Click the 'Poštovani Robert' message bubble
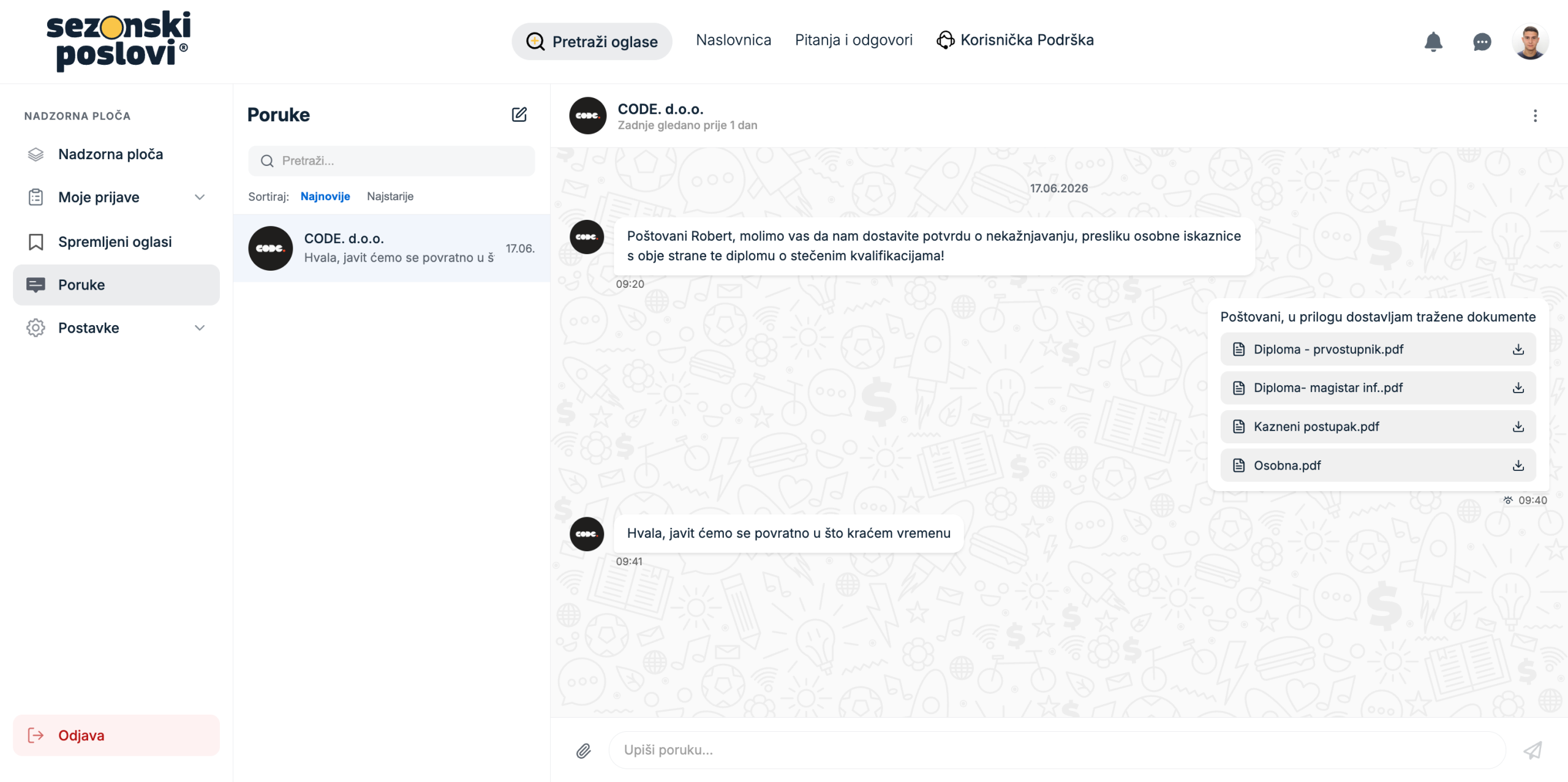The width and height of the screenshot is (1568, 782). 934,246
